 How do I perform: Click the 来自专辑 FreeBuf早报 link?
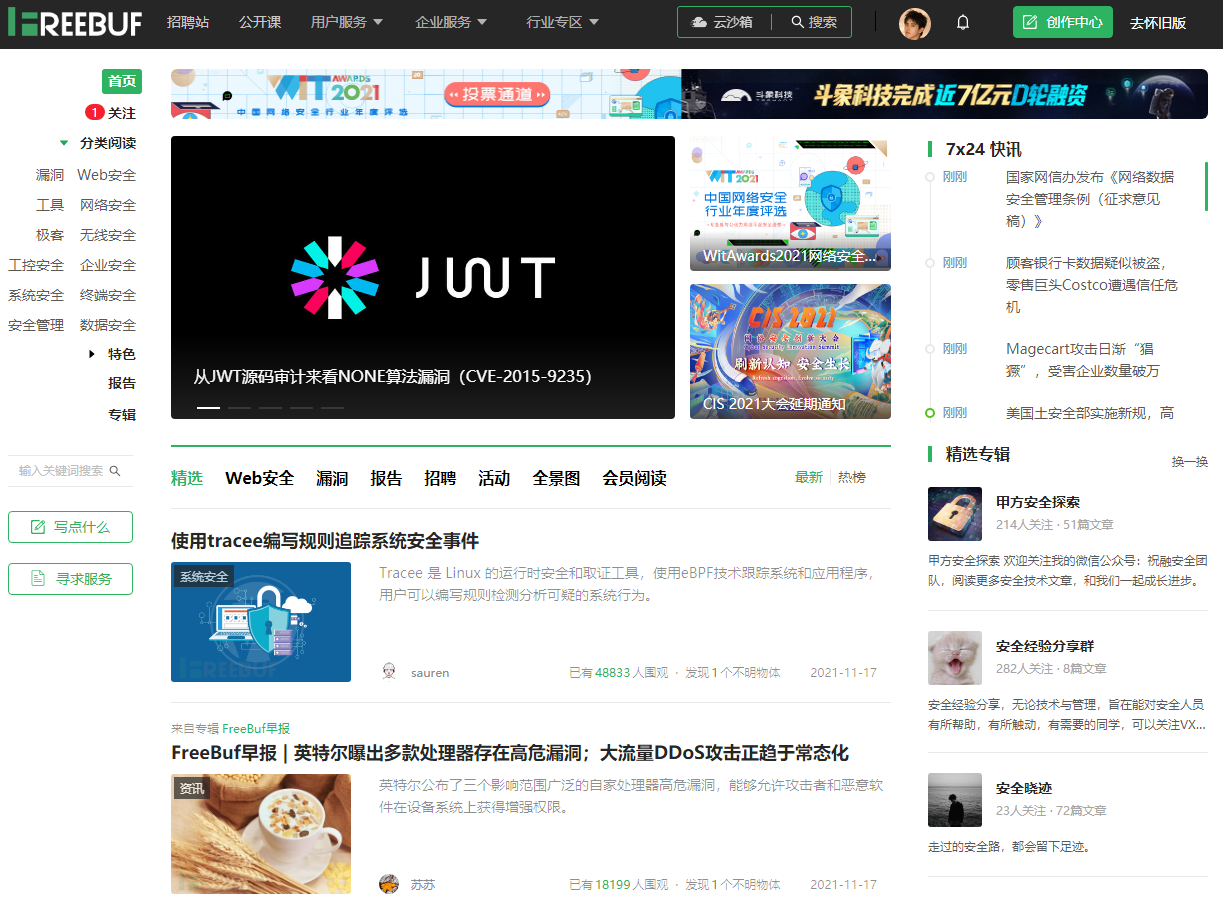[x=256, y=729]
